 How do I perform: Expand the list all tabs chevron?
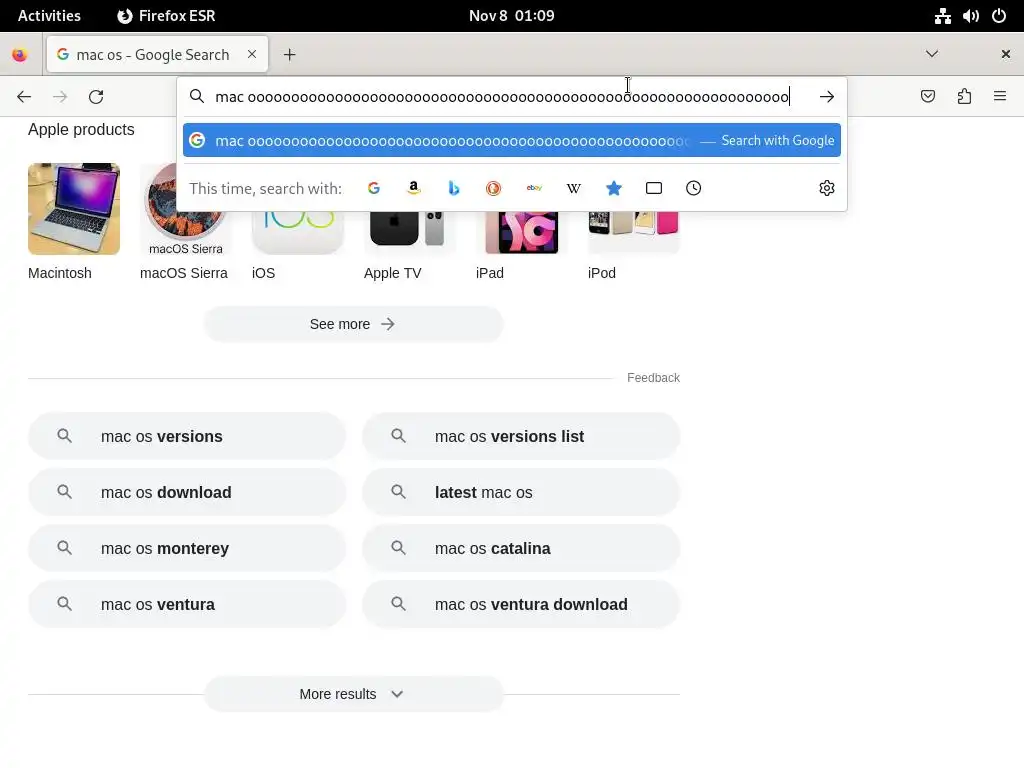932,54
